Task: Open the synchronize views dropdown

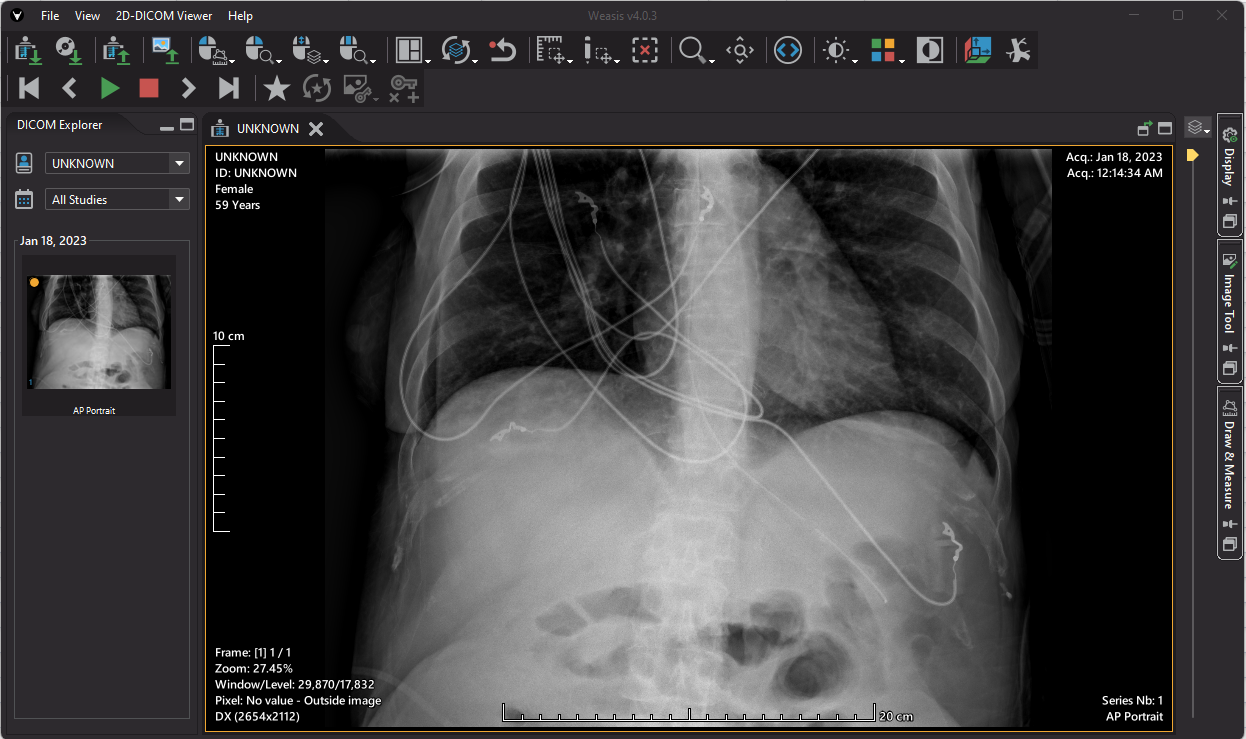Action: pyautogui.click(x=459, y=50)
